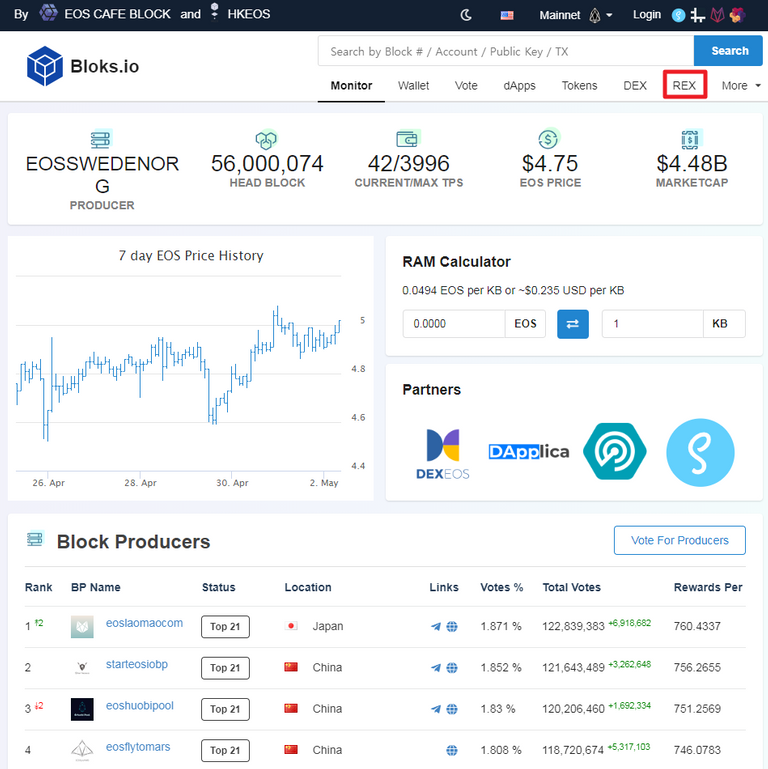This screenshot has width=768, height=769.
Task: Focus the block/account search field
Action: pos(506,51)
